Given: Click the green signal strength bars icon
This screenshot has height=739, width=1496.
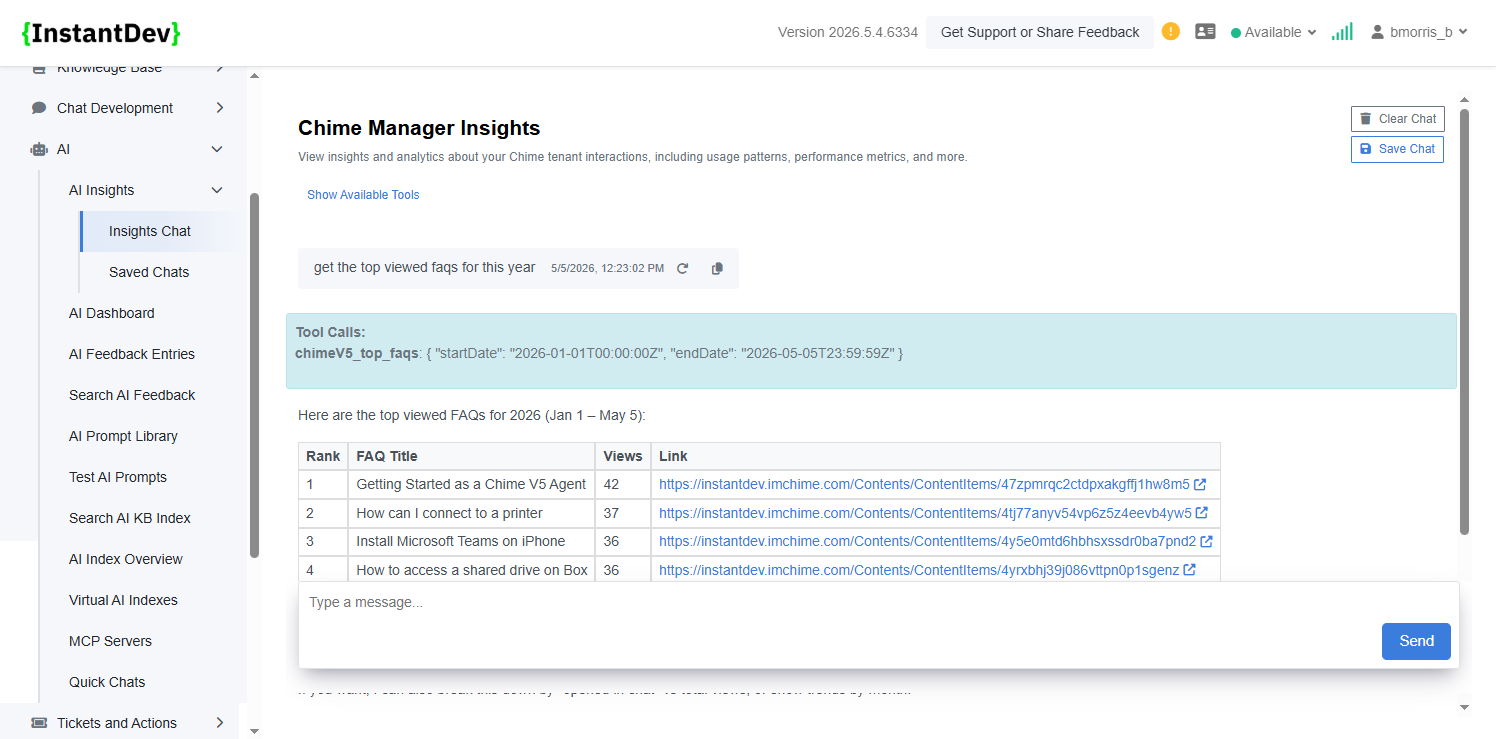Looking at the screenshot, I should [1342, 32].
